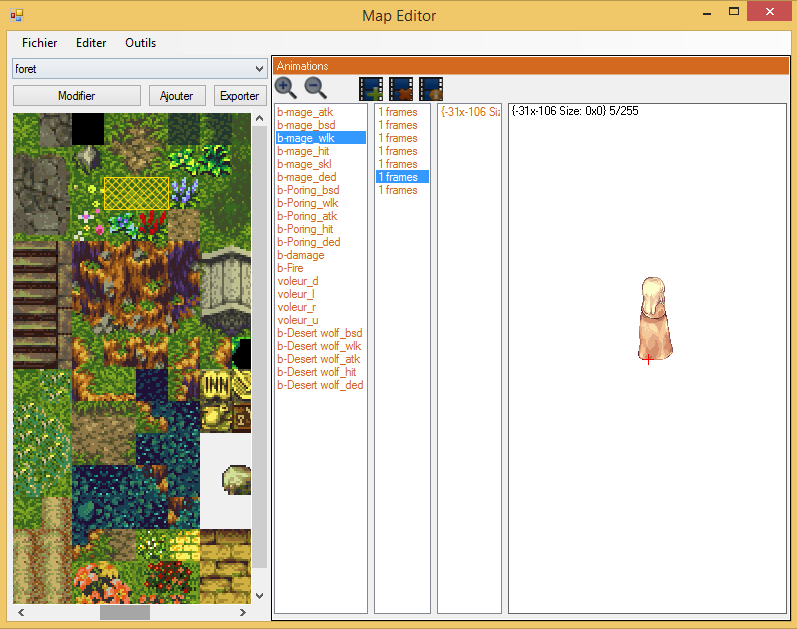Click the Exporter button
This screenshot has width=797, height=629.
(x=239, y=96)
